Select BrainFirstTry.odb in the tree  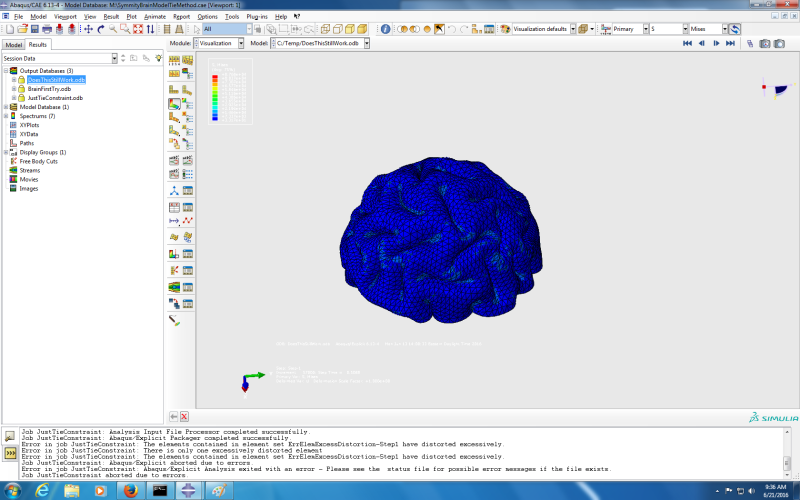point(49,89)
